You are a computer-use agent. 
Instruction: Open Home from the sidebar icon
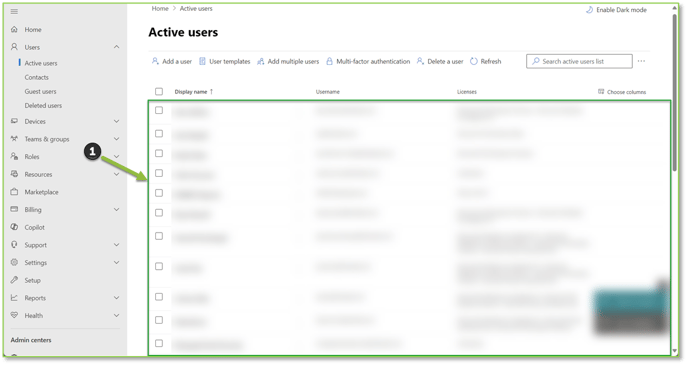(x=14, y=29)
